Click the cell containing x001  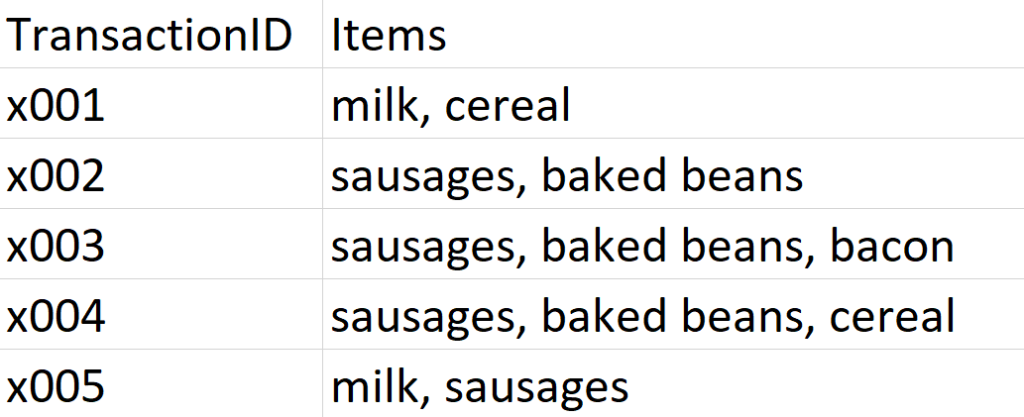pos(161,103)
